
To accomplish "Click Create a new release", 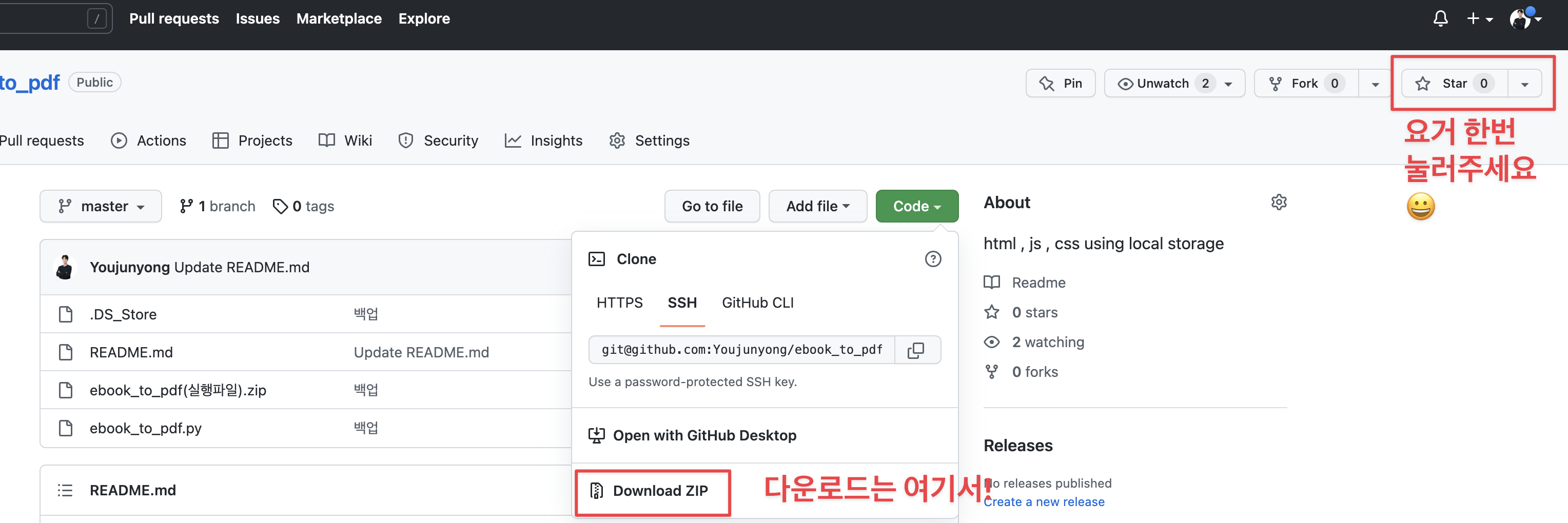I will 1044,501.
